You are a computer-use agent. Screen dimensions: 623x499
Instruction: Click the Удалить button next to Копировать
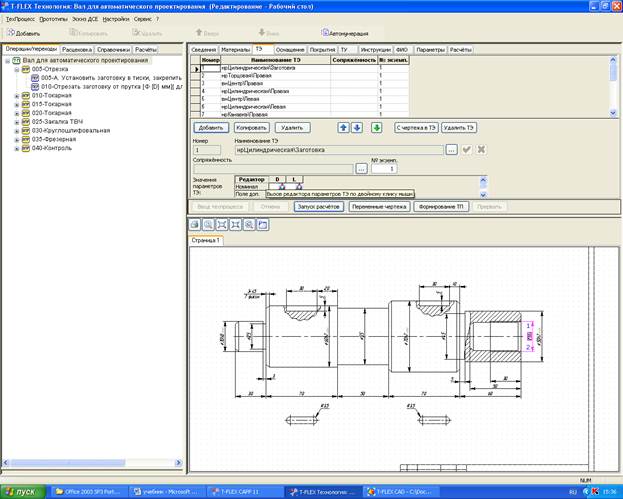[292, 128]
